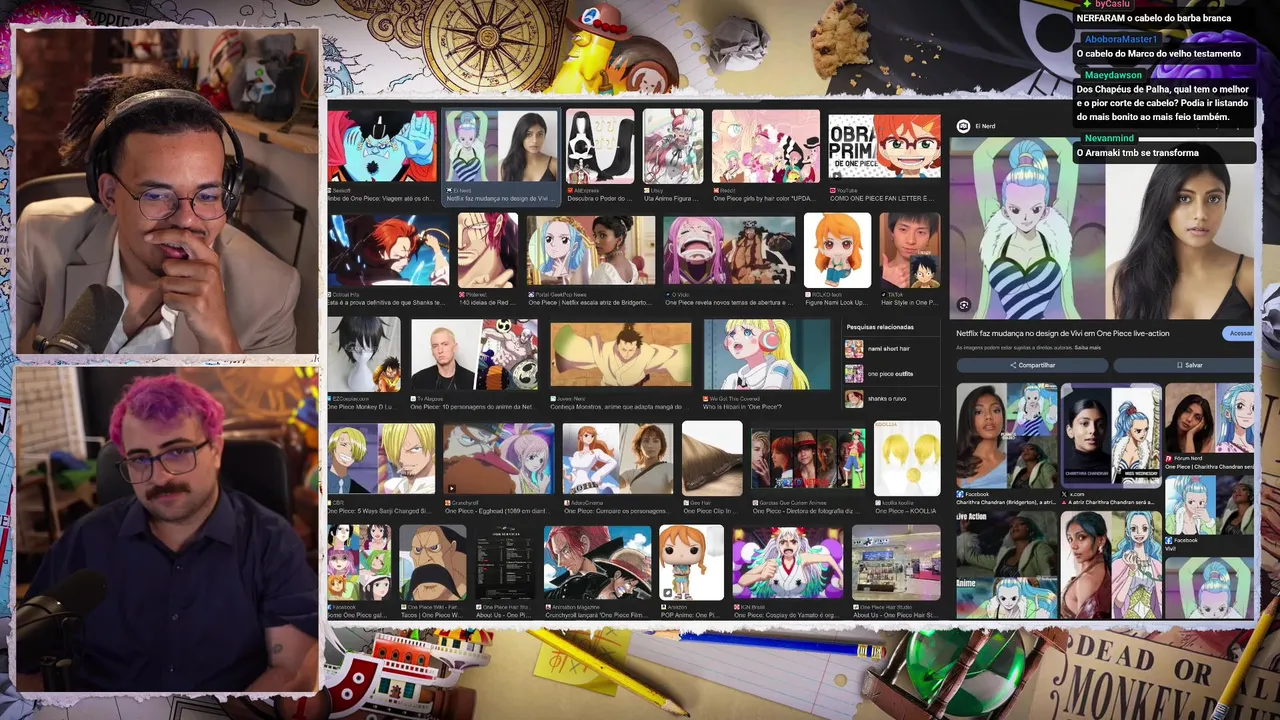1280x720 pixels.
Task: Click the Google Lens icon on preview image
Action: [x=964, y=305]
